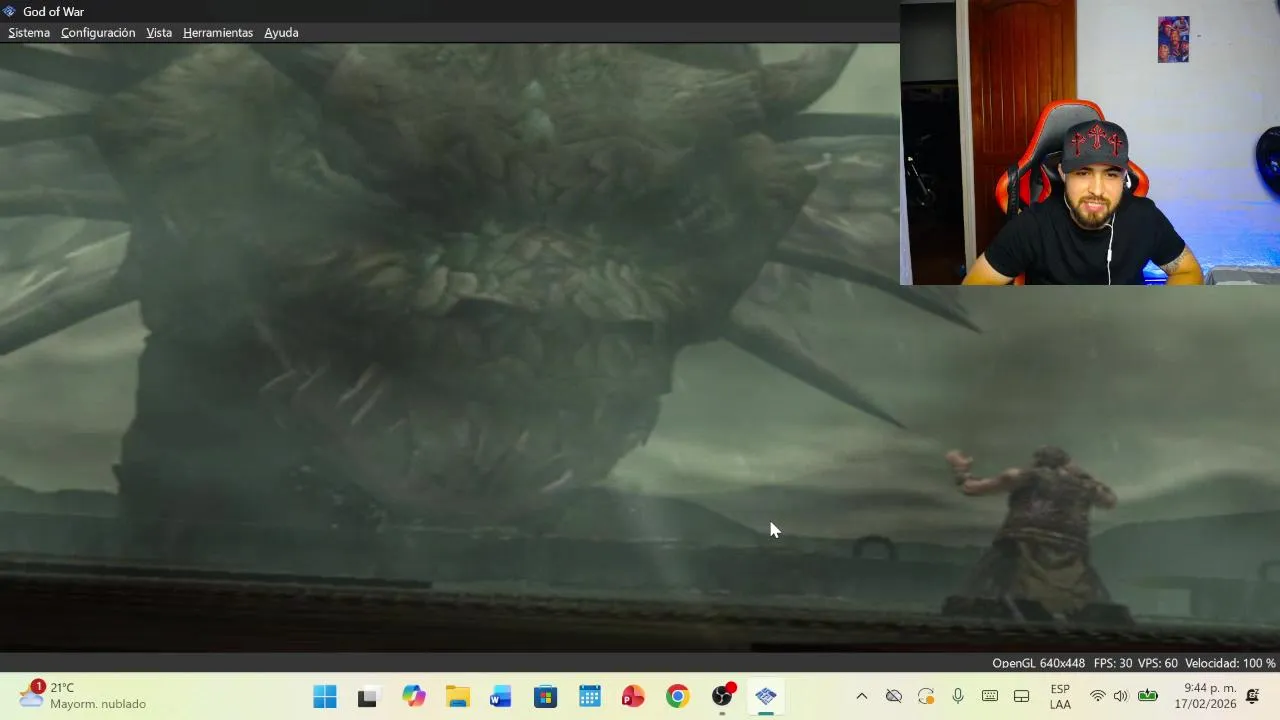This screenshot has width=1280, height=720.
Task: Open Task View from the taskbar
Action: [x=368, y=696]
